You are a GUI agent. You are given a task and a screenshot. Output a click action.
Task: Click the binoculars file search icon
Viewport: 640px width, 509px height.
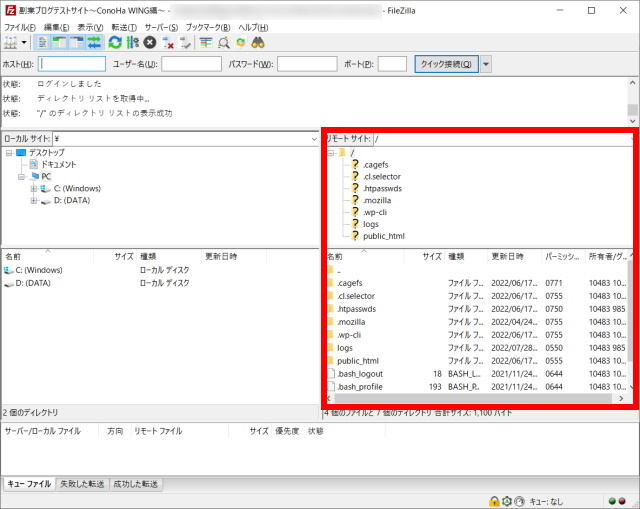[257, 43]
